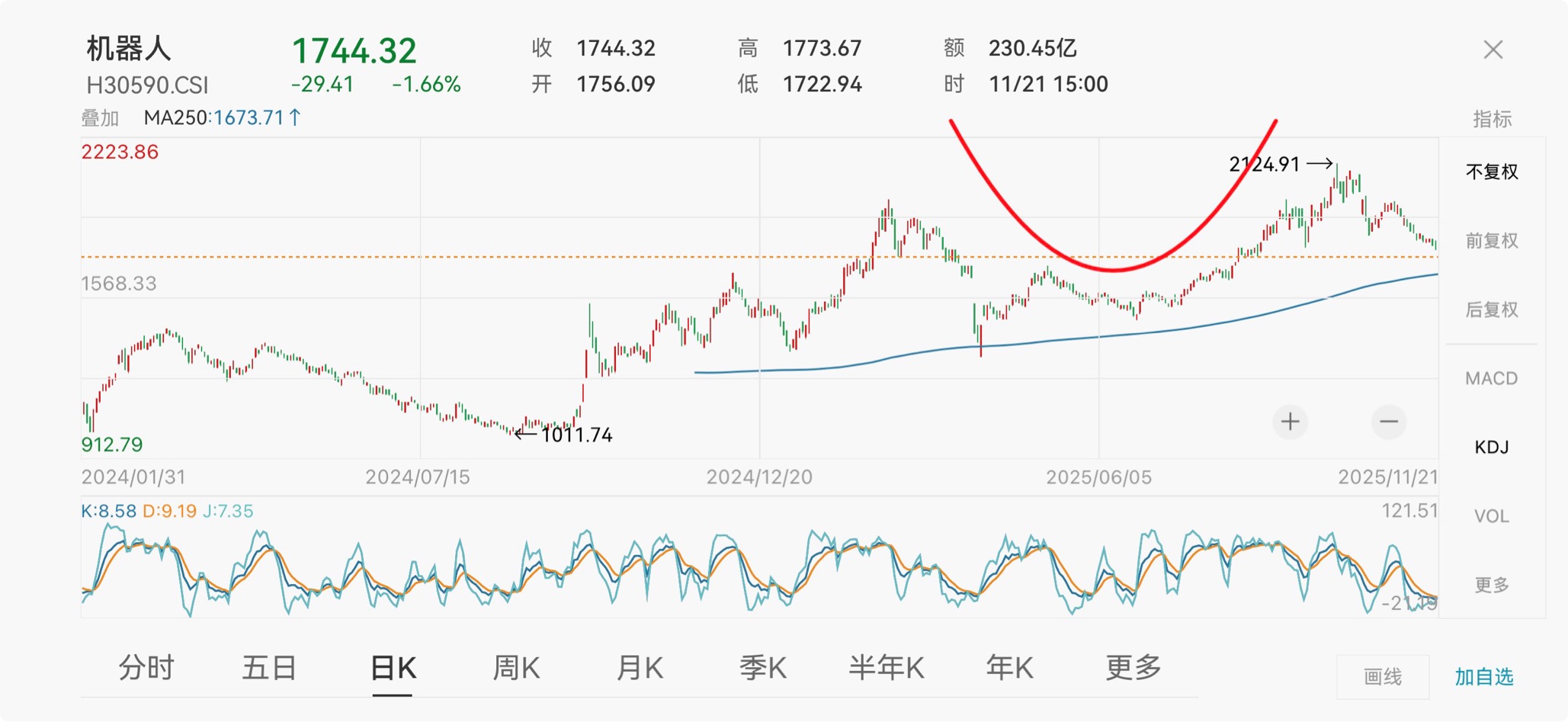Switch to 周K weekly chart tab
This screenshot has height=722, width=1568.
click(516, 668)
